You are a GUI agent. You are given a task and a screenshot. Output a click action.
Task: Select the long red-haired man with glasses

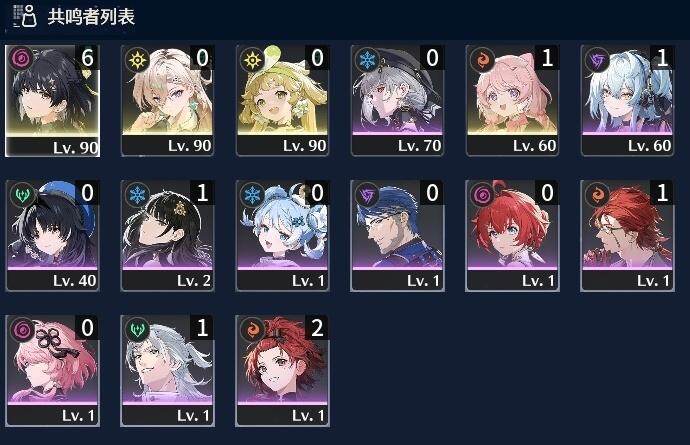point(627,235)
